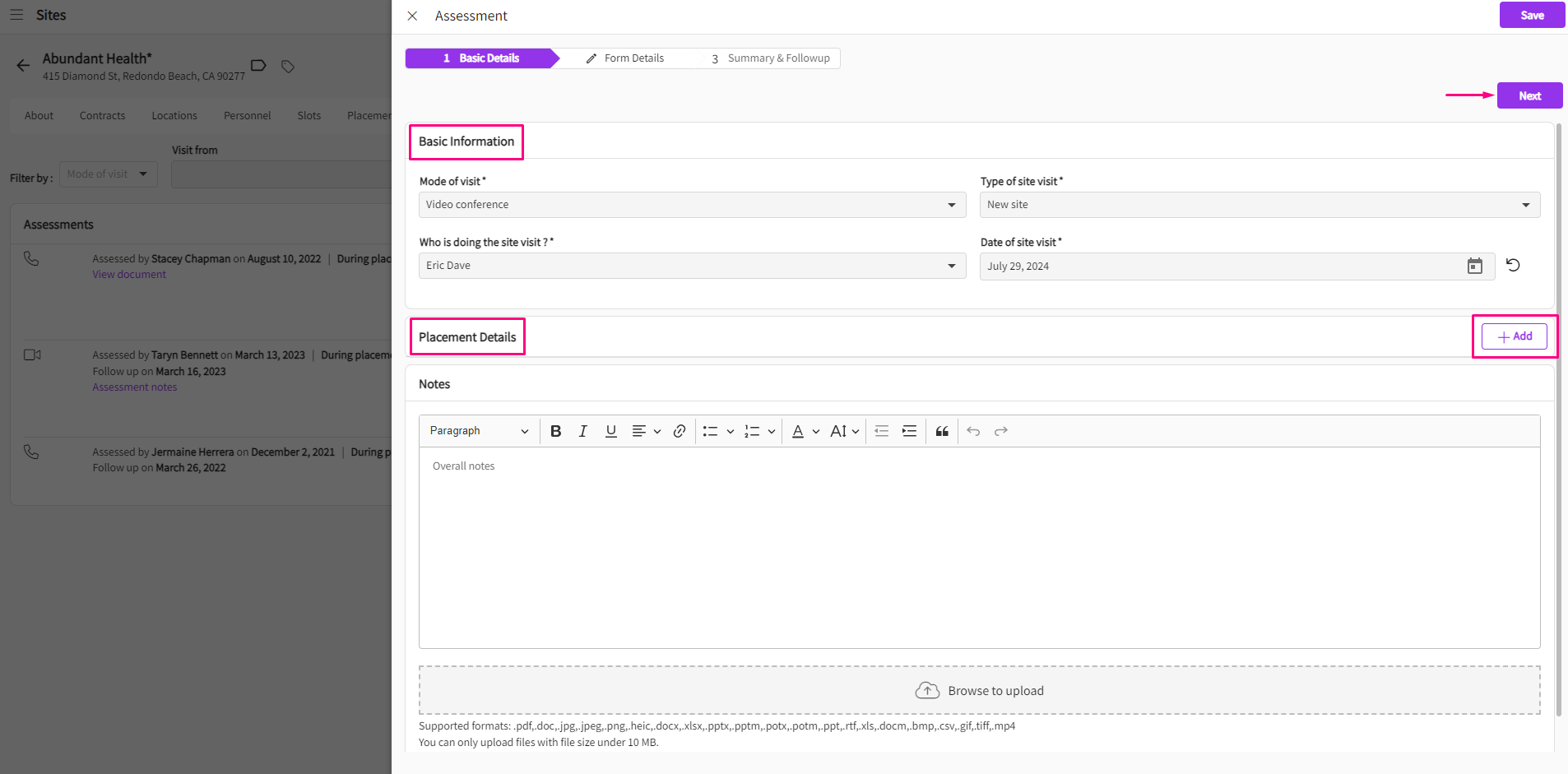The height and width of the screenshot is (774, 1568).
Task: Expand the Type of site visit dropdown
Action: [1259, 205]
